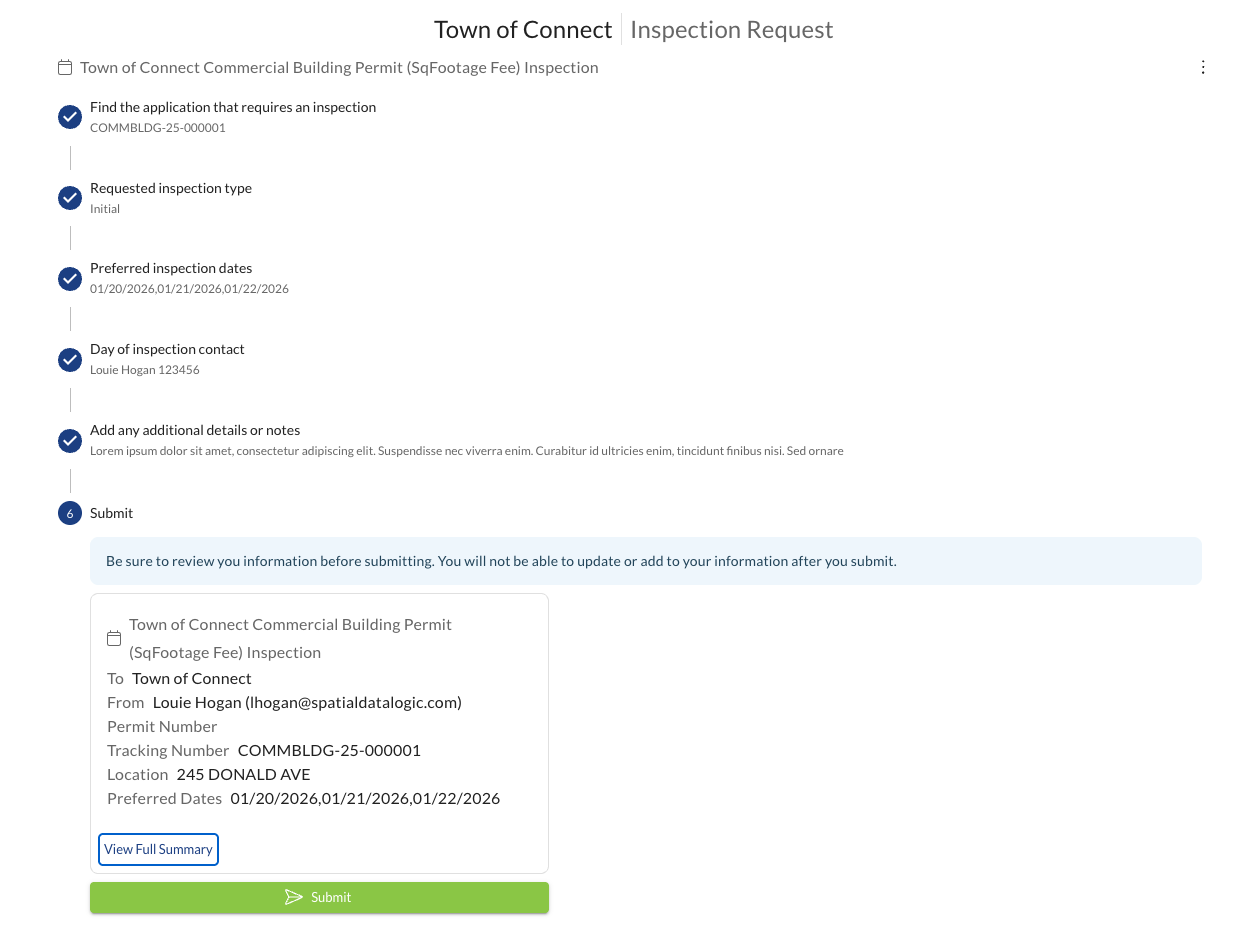Image resolution: width=1238 pixels, height=927 pixels.
Task: Click the calendar icon beside the page heading
Action: pos(65,68)
